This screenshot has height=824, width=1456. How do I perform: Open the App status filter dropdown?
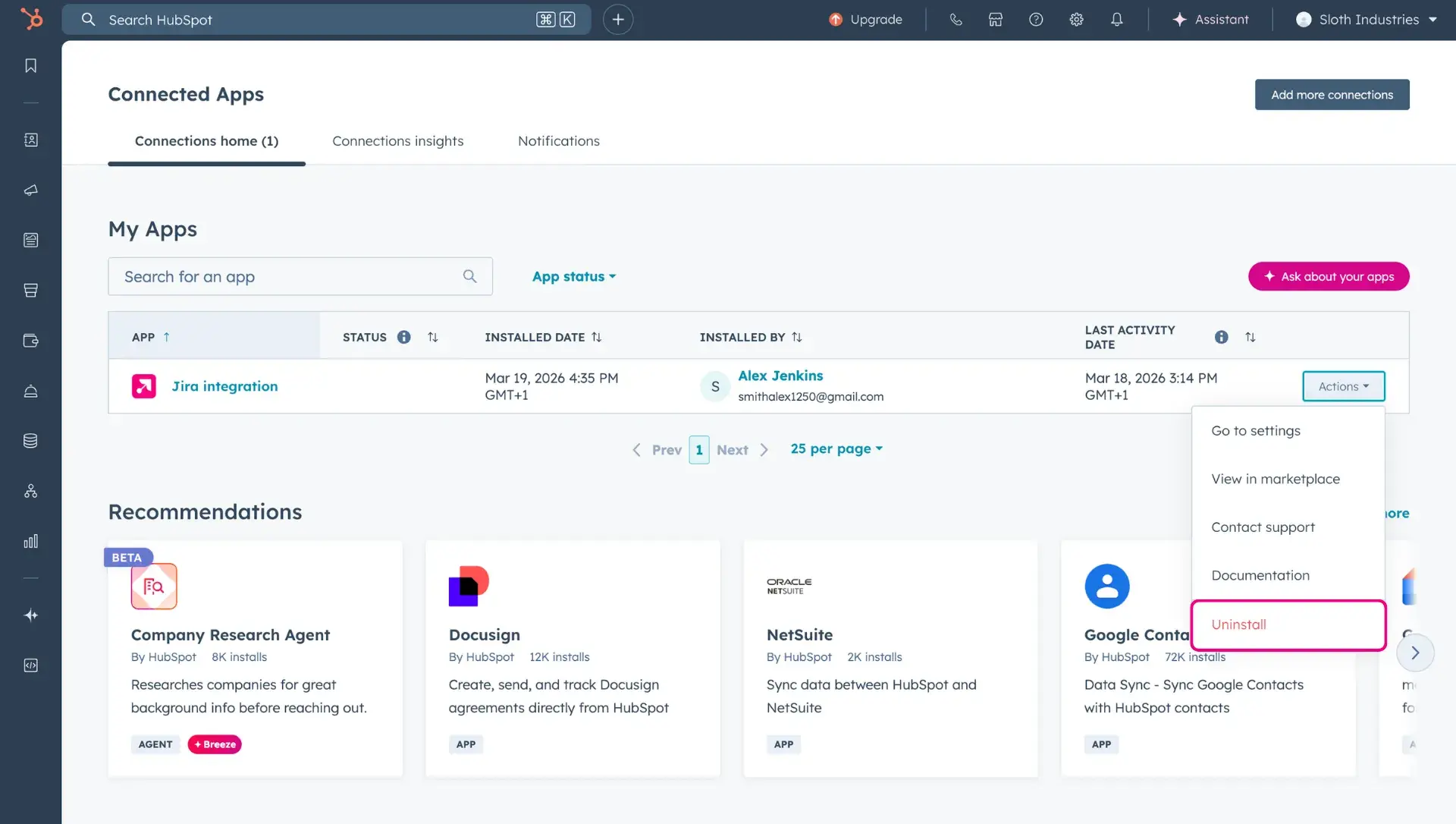point(573,276)
